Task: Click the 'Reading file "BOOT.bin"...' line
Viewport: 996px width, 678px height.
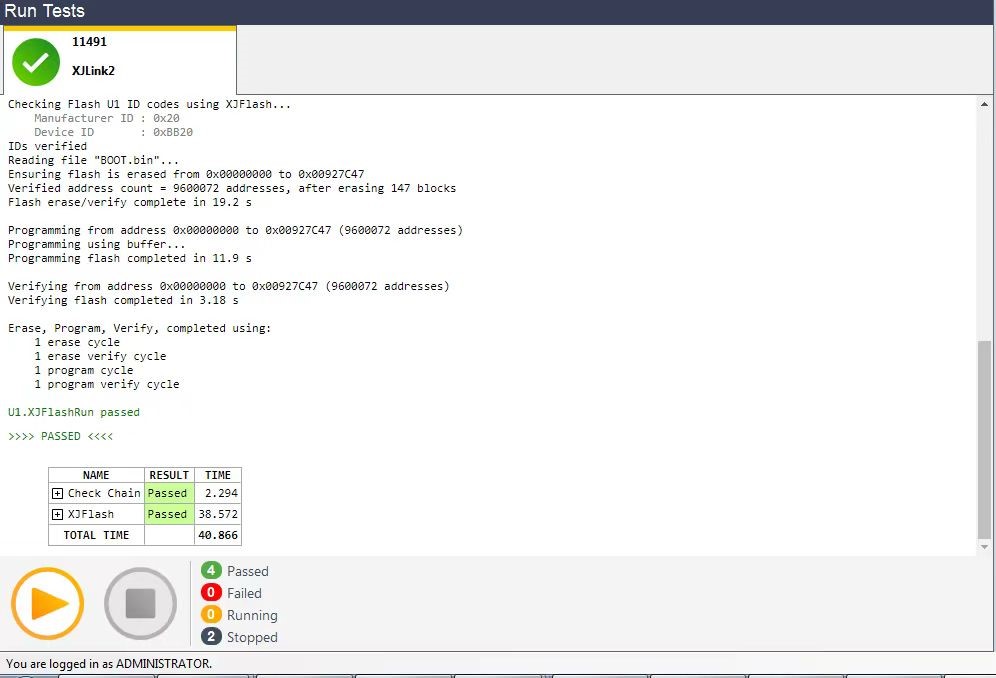Action: coord(93,160)
